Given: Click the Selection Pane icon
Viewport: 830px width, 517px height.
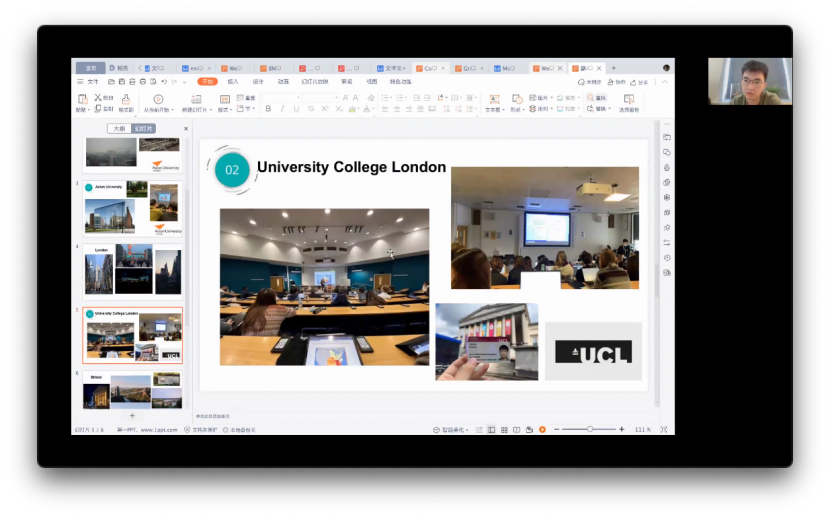Looking at the screenshot, I should (x=629, y=99).
